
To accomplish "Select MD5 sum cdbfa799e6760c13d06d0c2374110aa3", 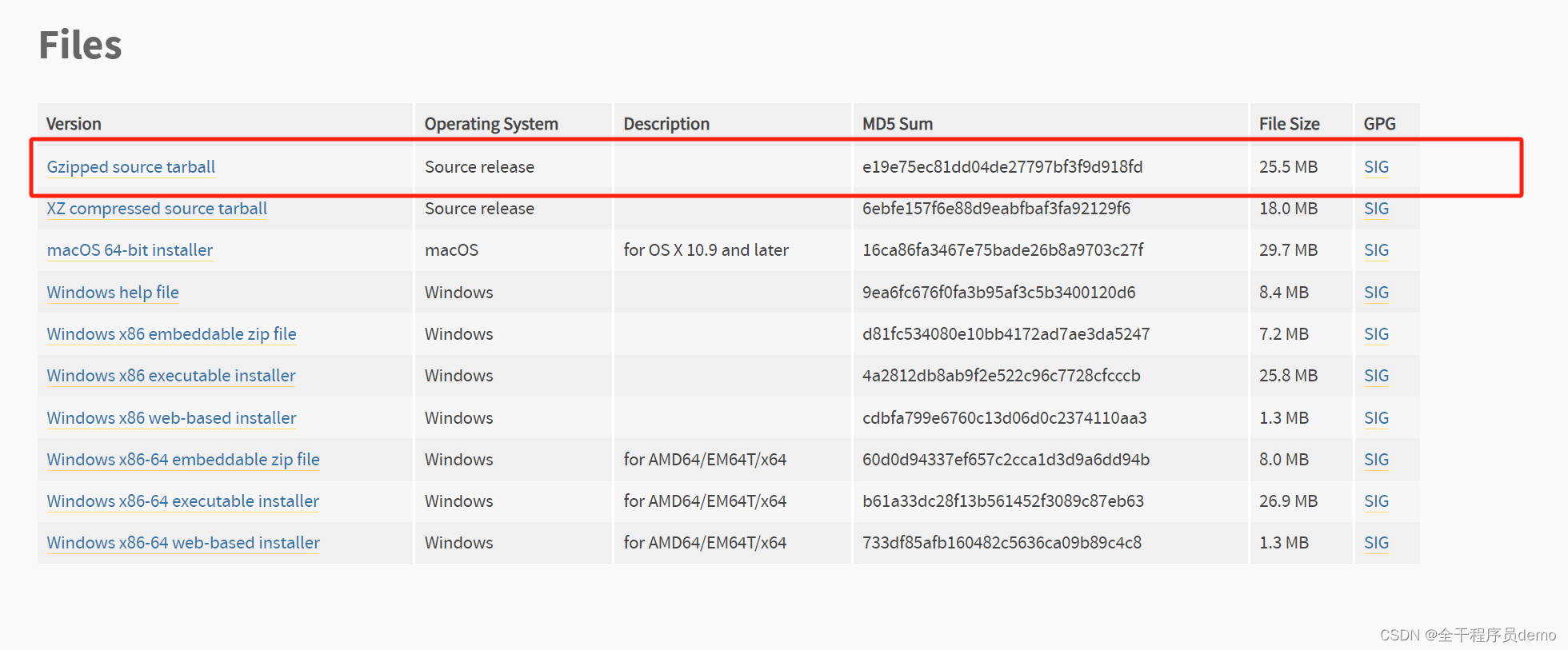I will [1005, 418].
